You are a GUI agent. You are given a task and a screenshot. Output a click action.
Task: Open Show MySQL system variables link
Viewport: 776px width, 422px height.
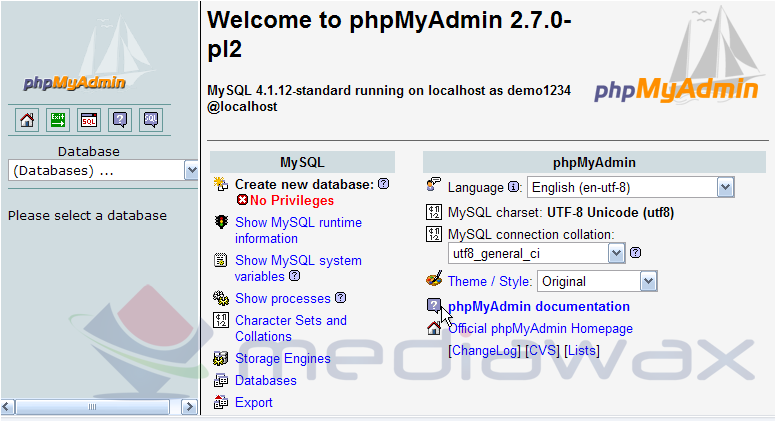[x=298, y=268]
